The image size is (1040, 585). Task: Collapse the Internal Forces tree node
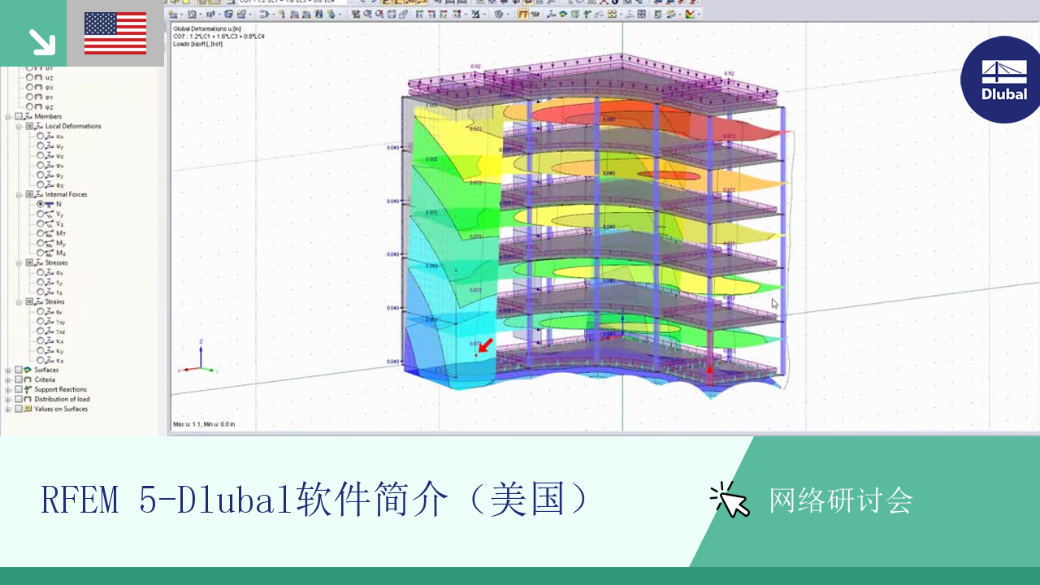click(x=19, y=195)
